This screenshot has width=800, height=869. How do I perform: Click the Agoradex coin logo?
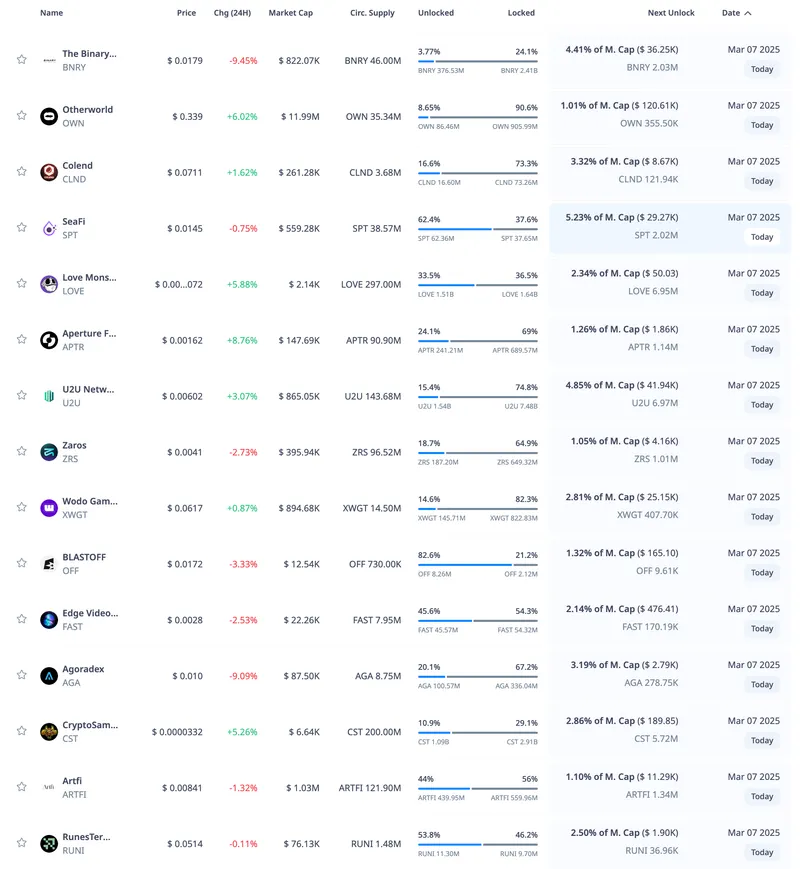[x=48, y=676]
